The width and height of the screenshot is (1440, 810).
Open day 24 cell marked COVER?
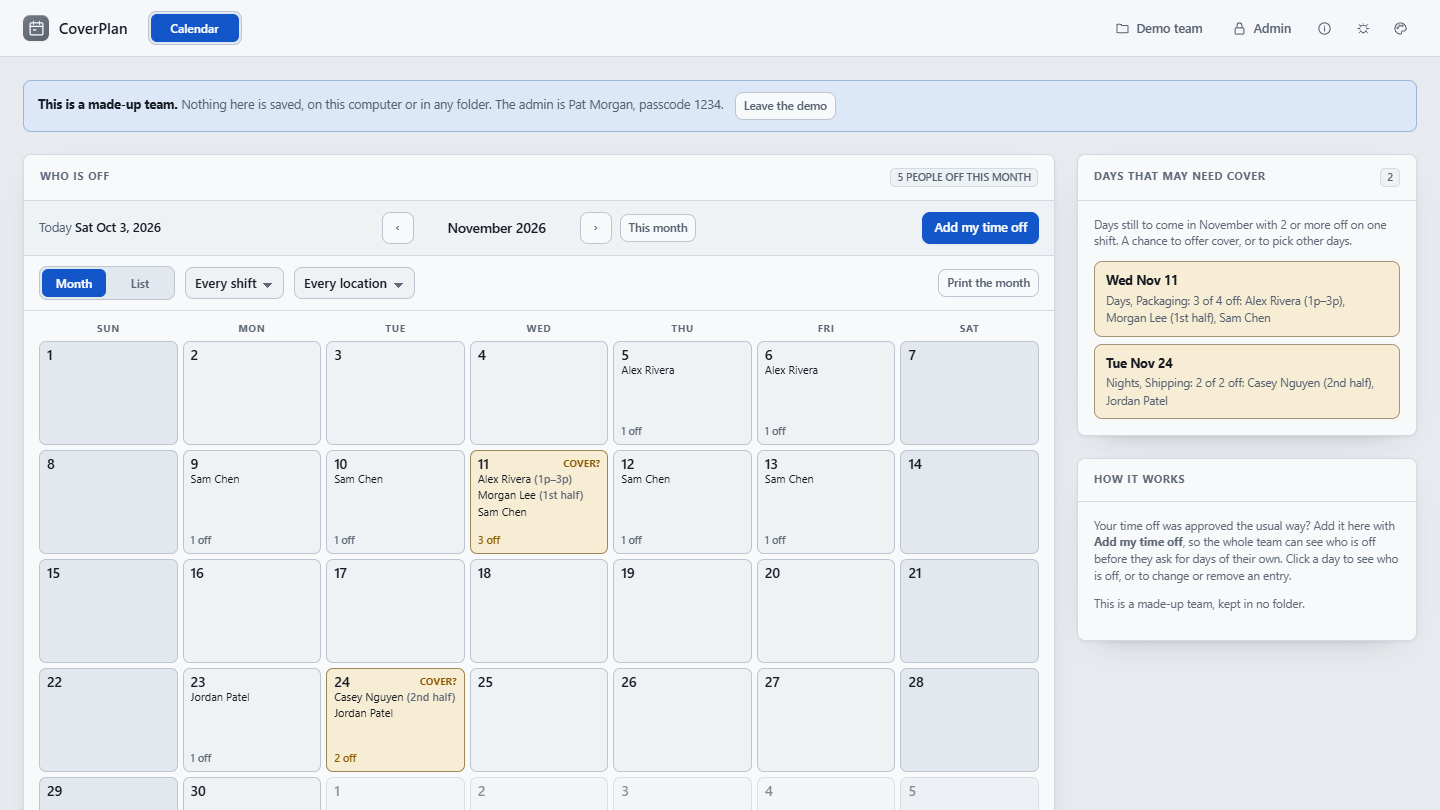(x=395, y=720)
